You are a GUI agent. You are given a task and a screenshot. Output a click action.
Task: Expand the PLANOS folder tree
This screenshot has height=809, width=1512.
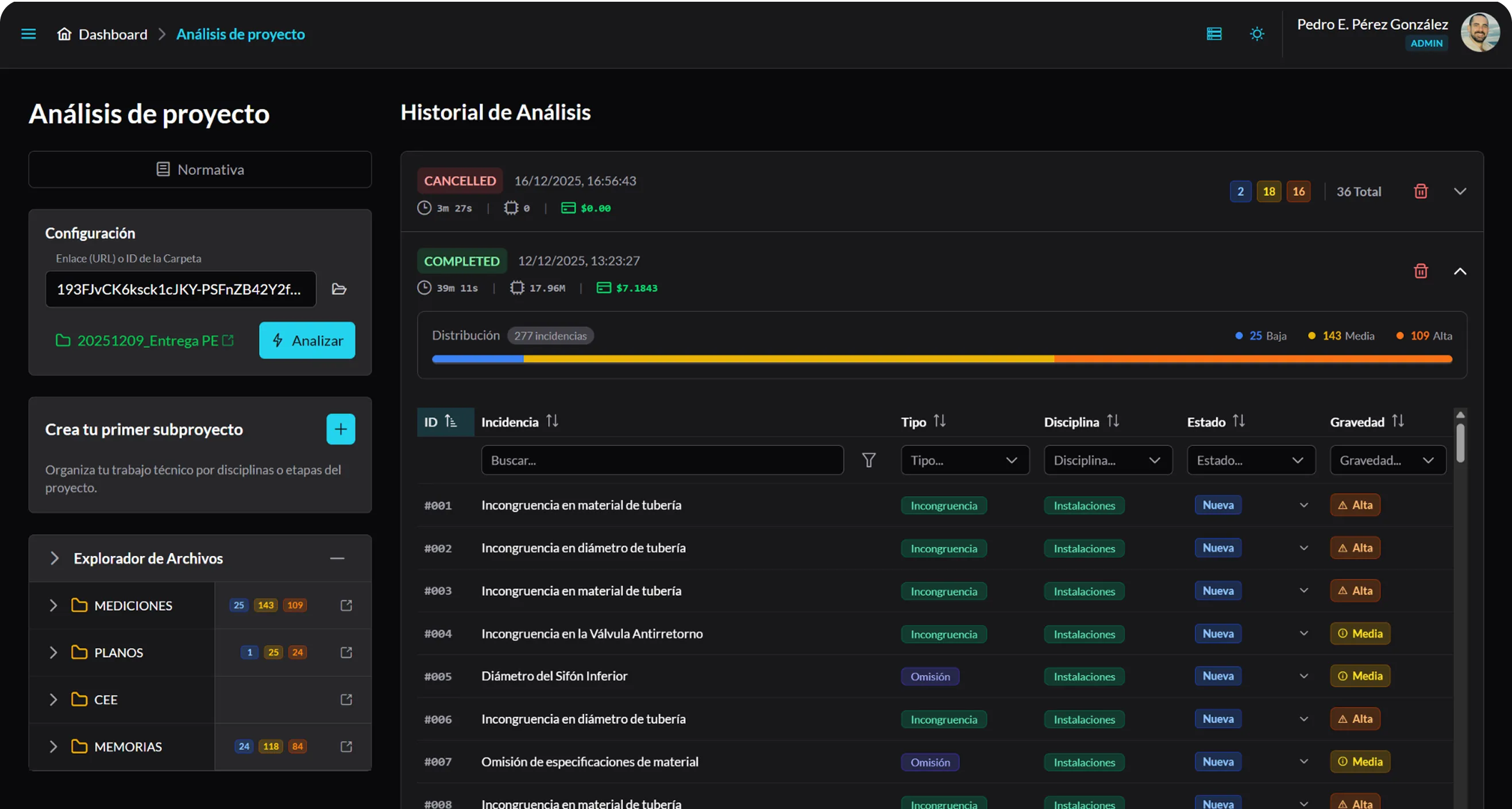coord(53,653)
